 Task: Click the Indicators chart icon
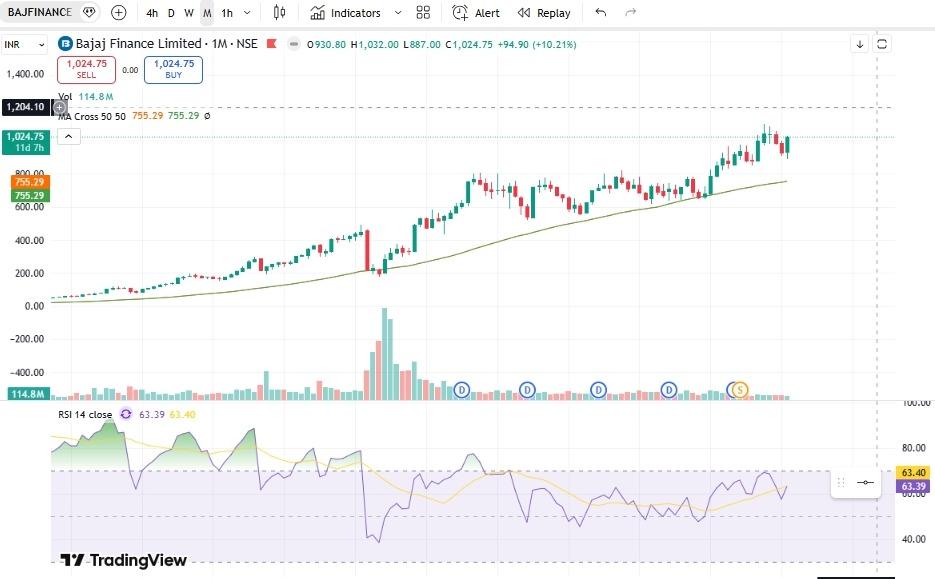pos(318,13)
